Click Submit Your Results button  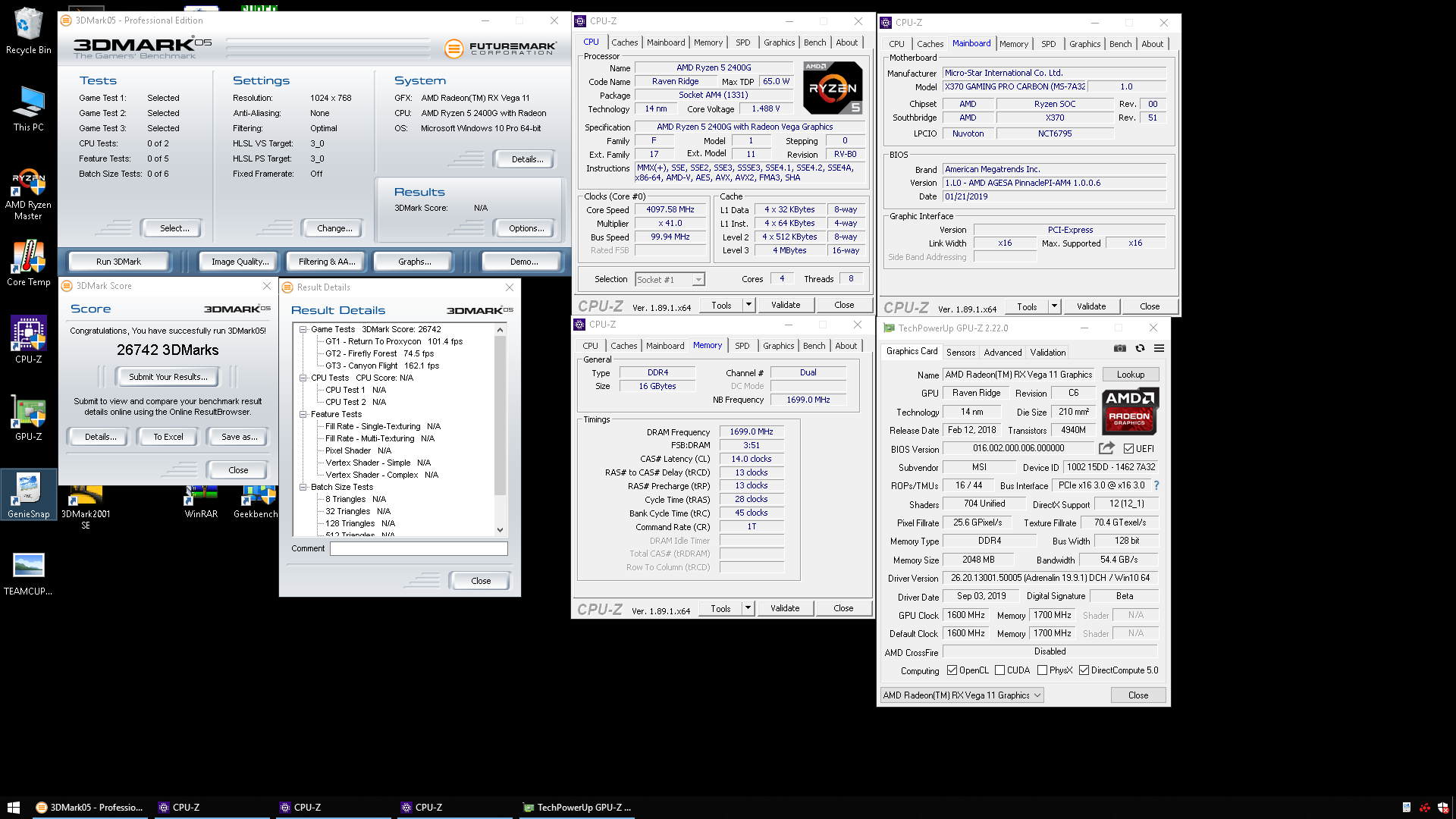click(x=168, y=377)
